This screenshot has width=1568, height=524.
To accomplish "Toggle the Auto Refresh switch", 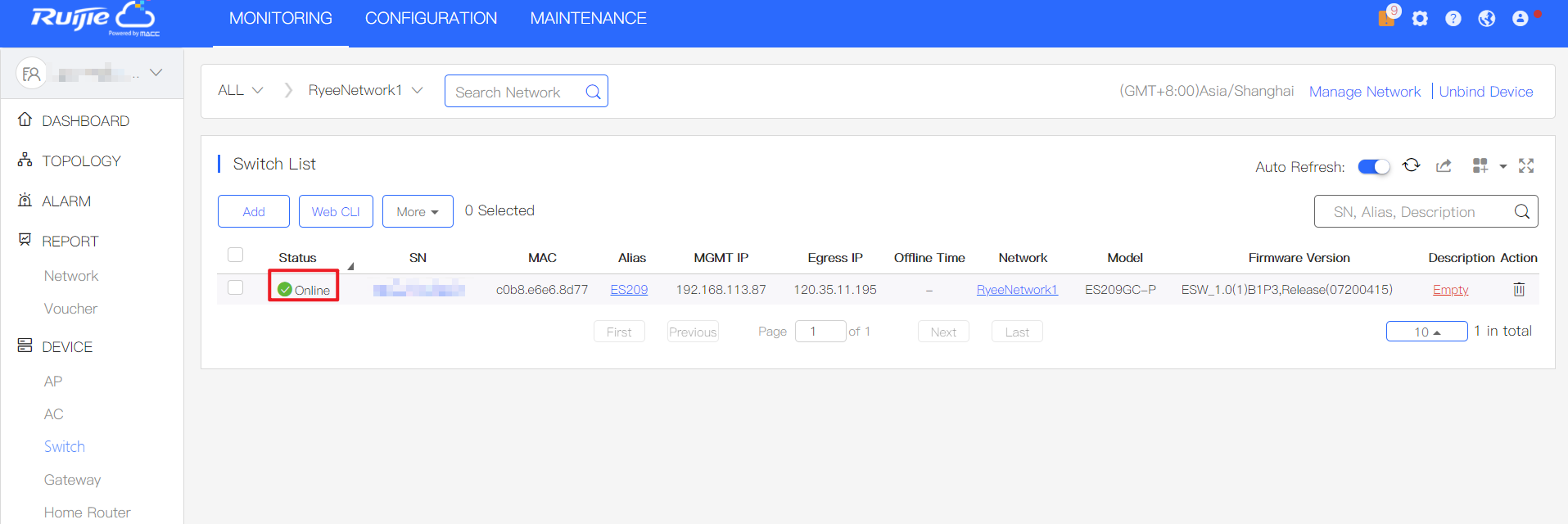I will (x=1374, y=166).
